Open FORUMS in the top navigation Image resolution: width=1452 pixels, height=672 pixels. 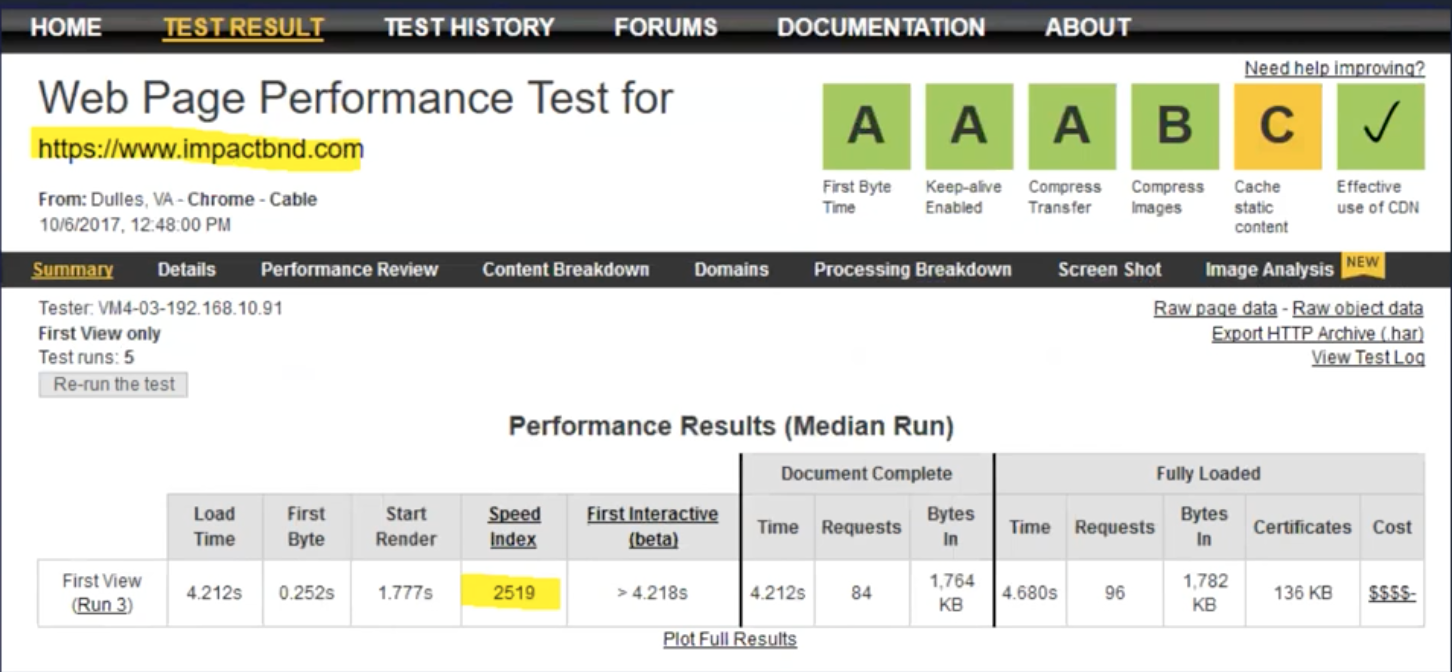coord(666,27)
